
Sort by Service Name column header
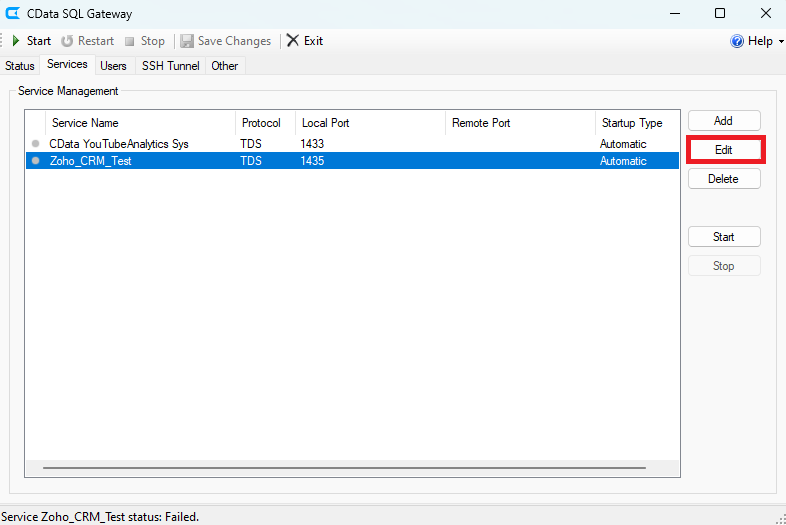tap(140, 123)
